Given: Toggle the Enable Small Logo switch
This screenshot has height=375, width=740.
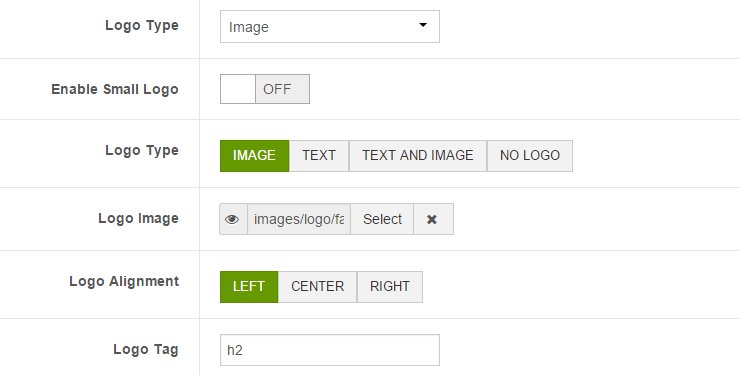Looking at the screenshot, I should [x=265, y=89].
